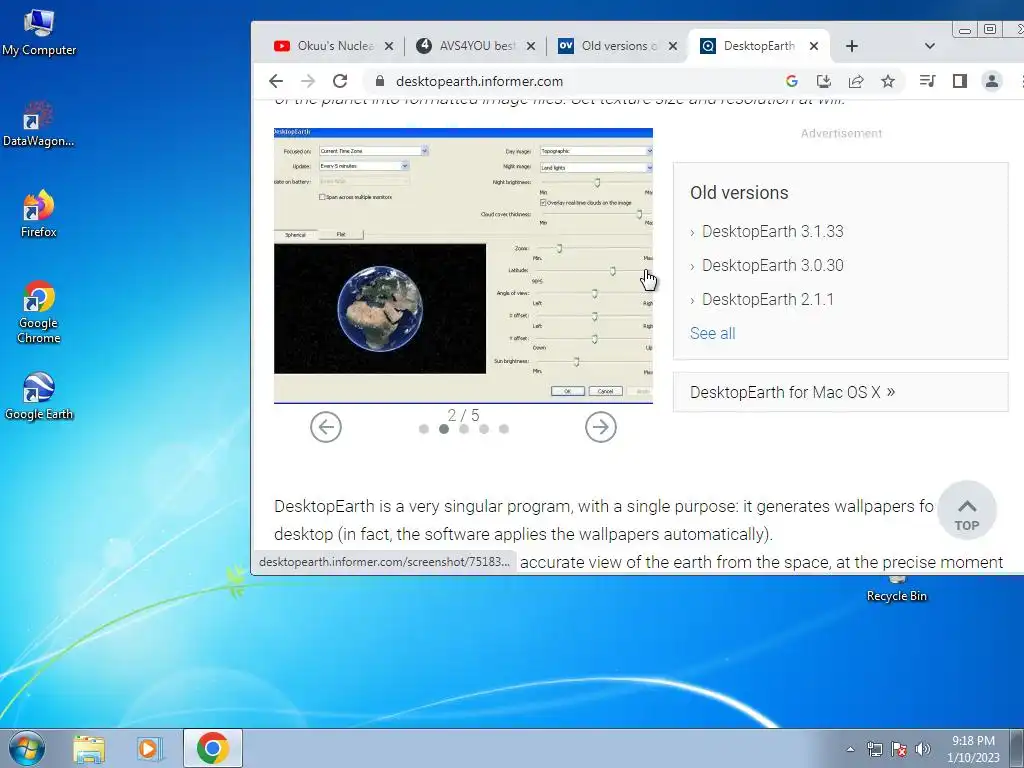Open Windows Explorer from the taskbar
The image size is (1024, 768).
pyautogui.click(x=89, y=748)
